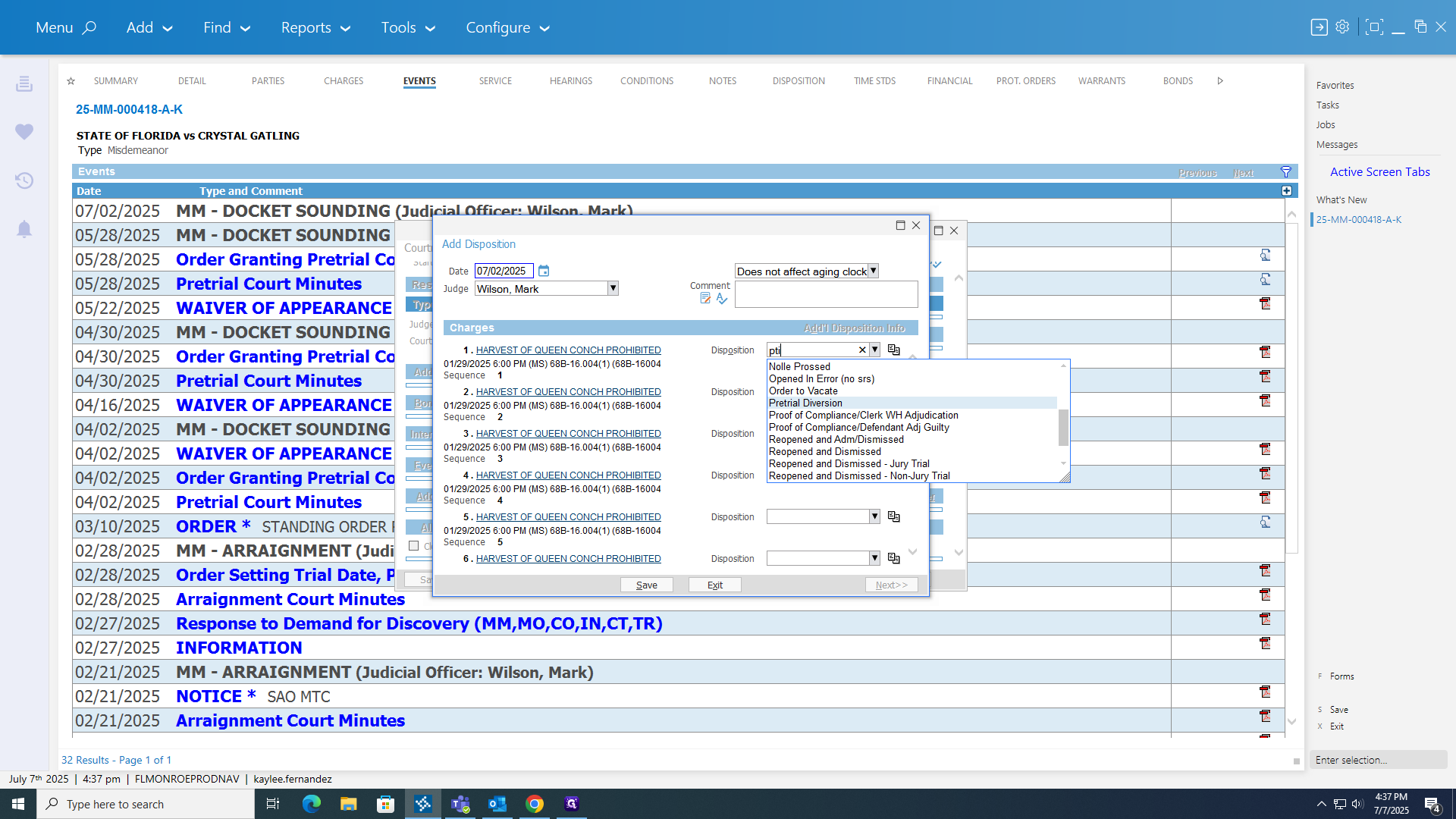Open File Explorer from the taskbar

pyautogui.click(x=348, y=804)
